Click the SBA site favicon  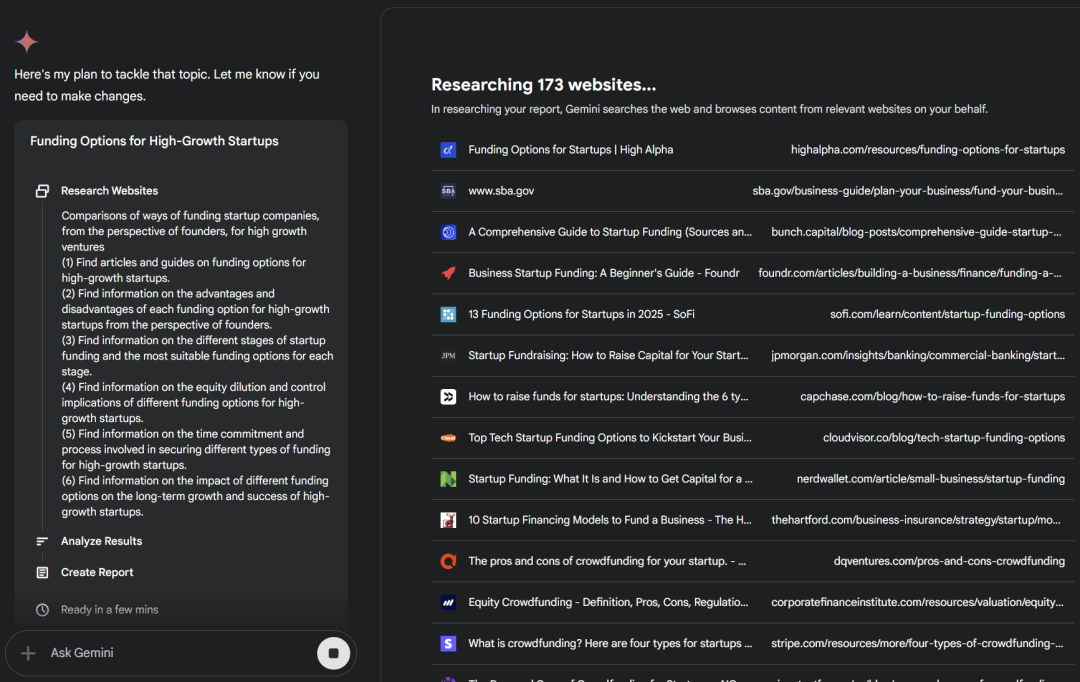(x=448, y=191)
